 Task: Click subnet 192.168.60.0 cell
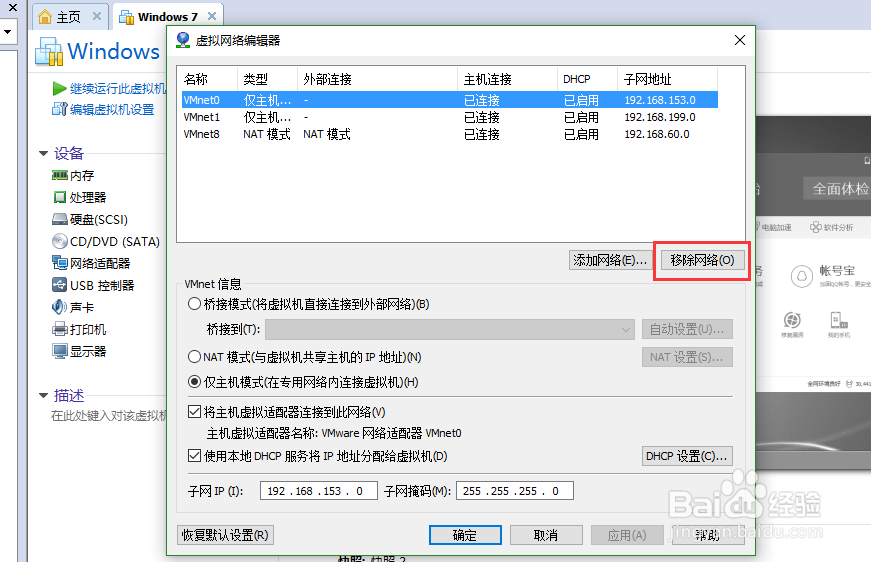tap(657, 134)
